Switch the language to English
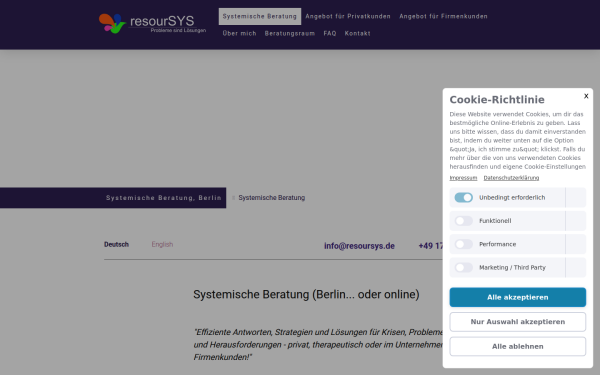Viewport: 600px width, 375px height. 162,245
